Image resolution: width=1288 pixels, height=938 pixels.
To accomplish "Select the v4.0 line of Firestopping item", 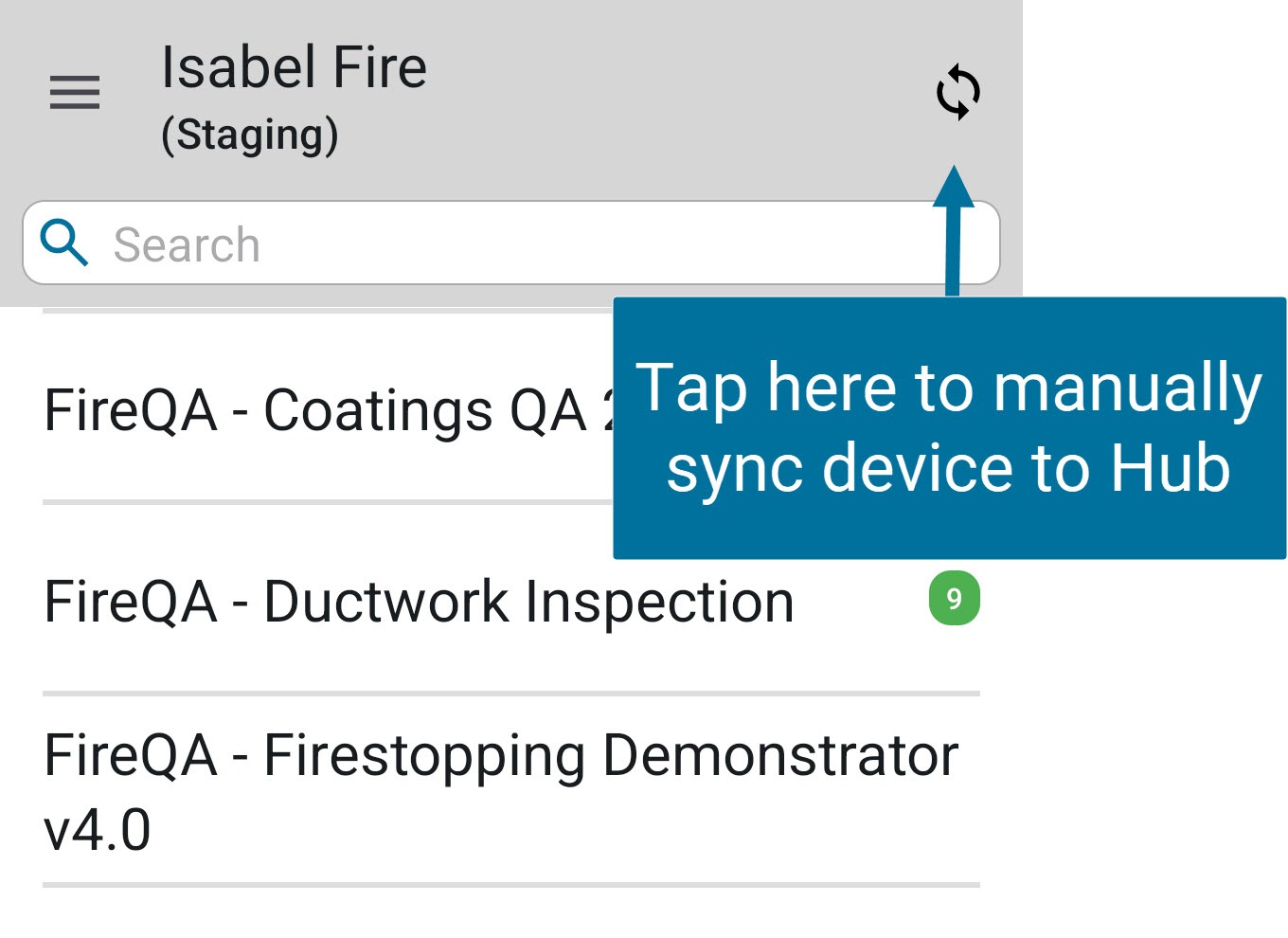I will tap(98, 830).
